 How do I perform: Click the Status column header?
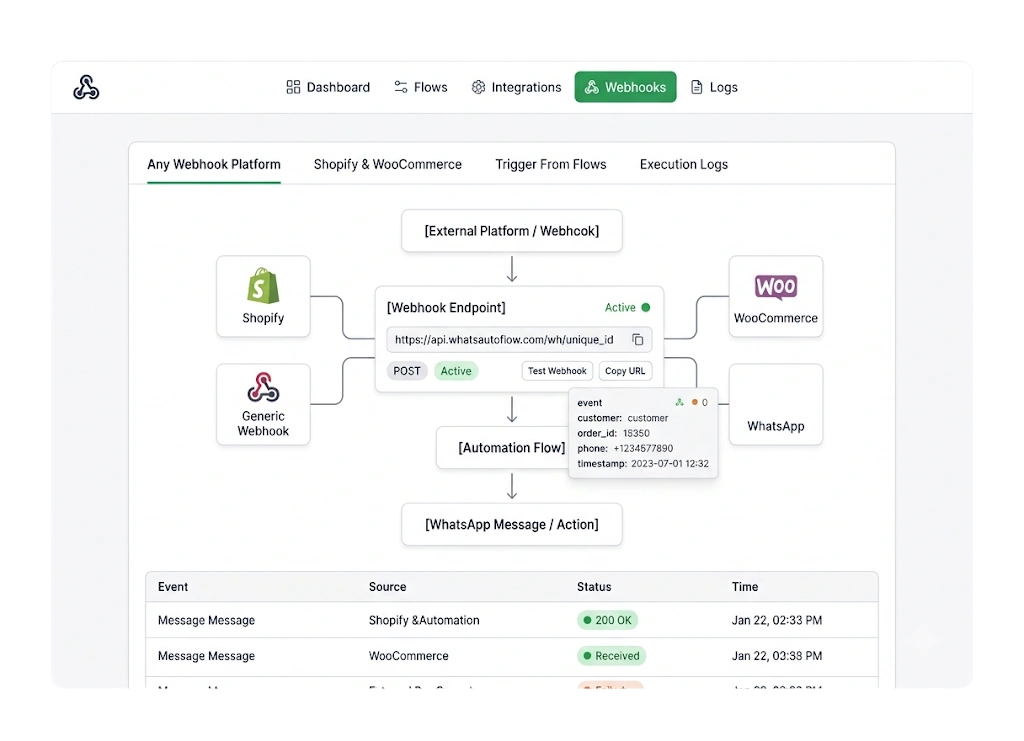pyautogui.click(x=594, y=587)
